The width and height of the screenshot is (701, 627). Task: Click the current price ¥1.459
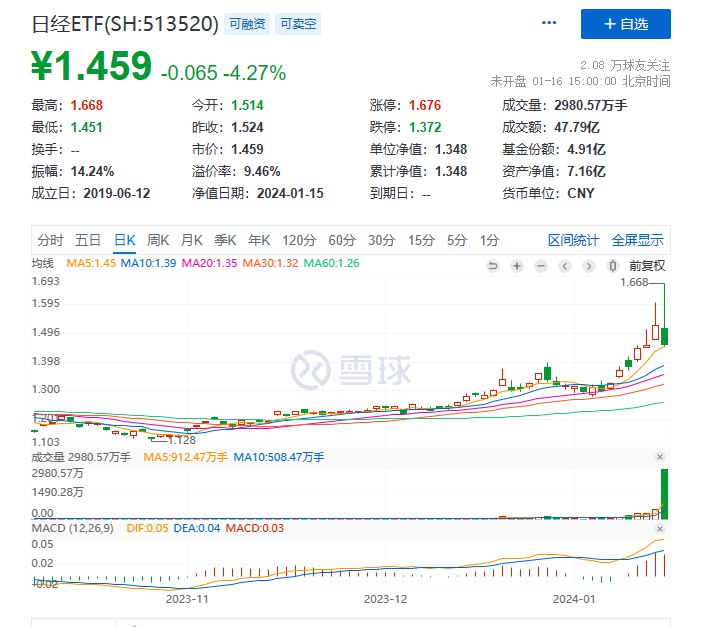[92, 66]
